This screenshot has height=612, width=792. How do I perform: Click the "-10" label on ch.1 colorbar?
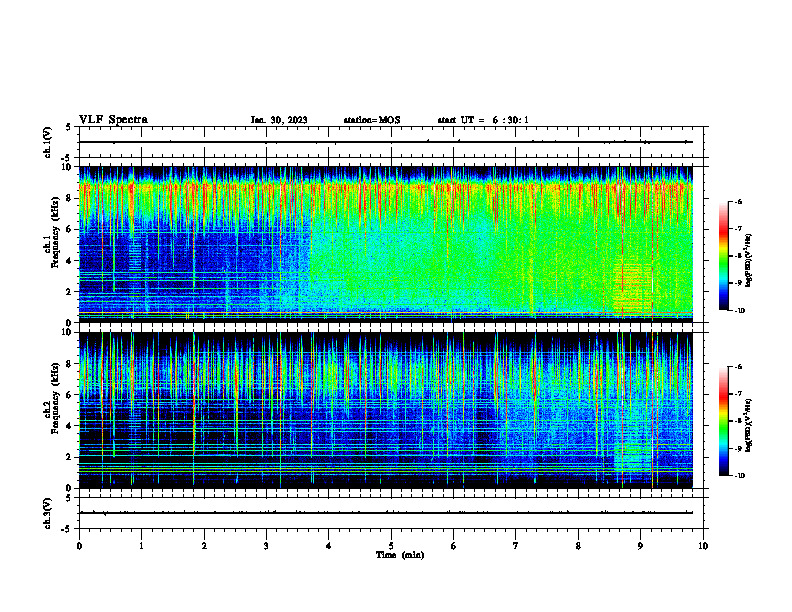(x=739, y=310)
